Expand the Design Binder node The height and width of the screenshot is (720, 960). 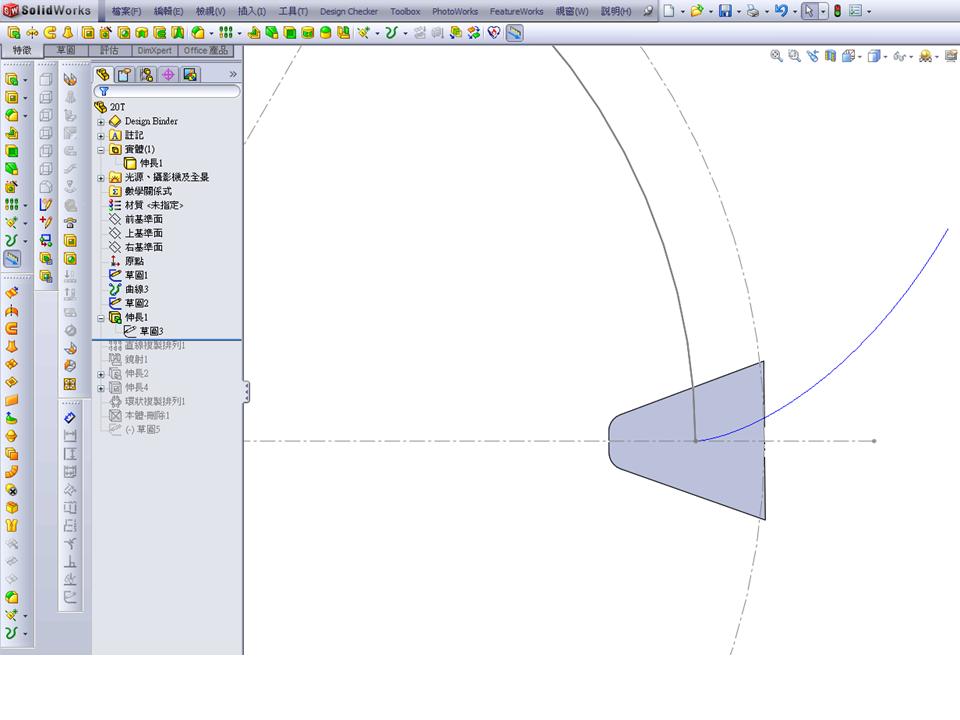tap(101, 122)
